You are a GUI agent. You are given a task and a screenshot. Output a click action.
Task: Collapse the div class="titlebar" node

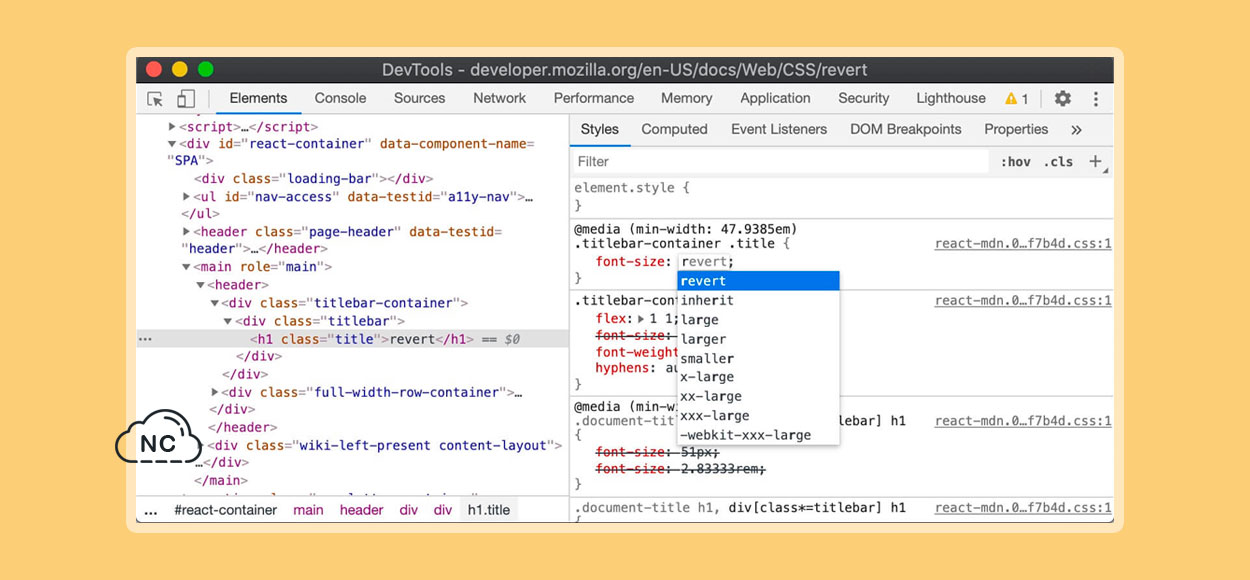pos(228,321)
